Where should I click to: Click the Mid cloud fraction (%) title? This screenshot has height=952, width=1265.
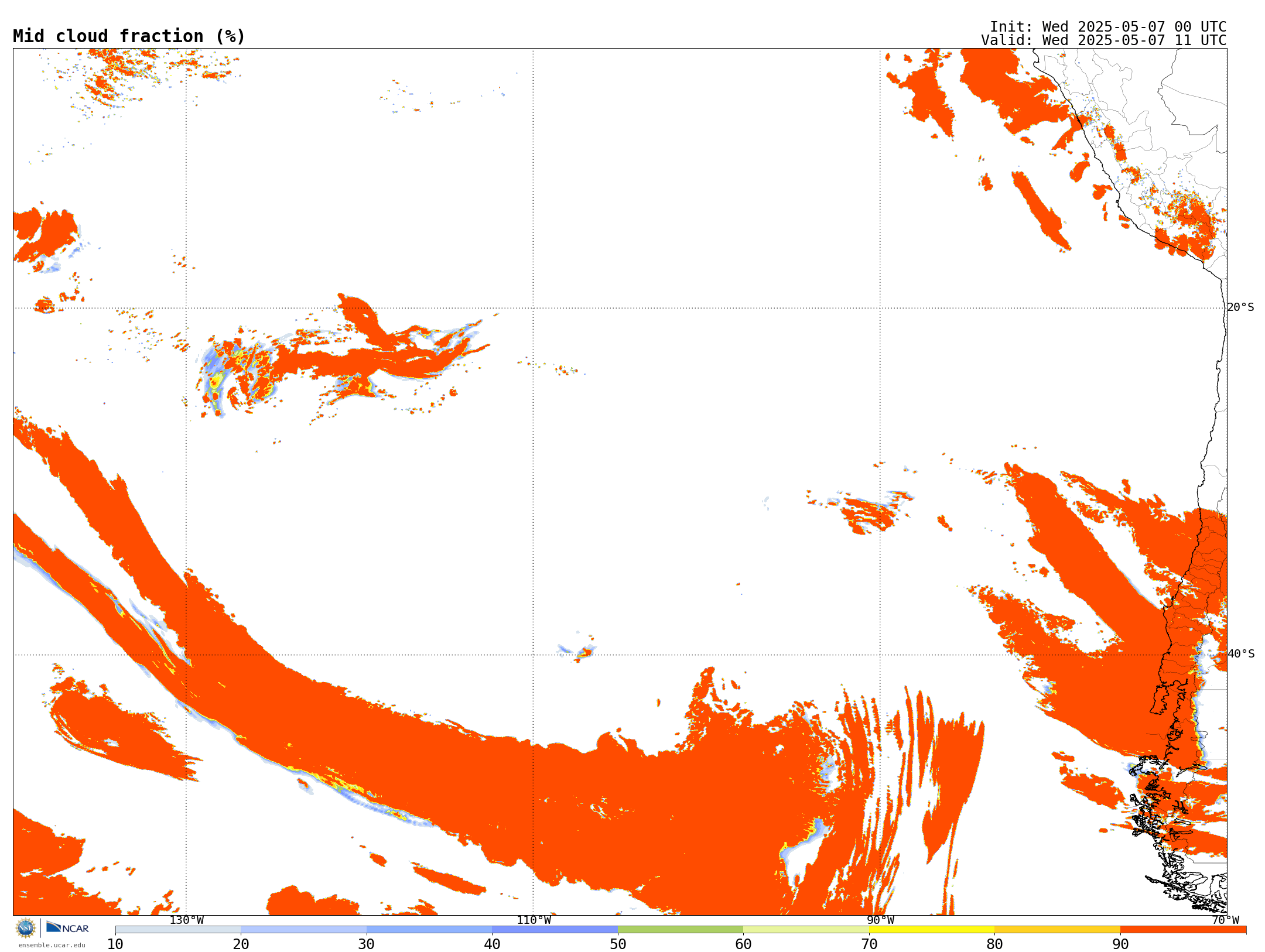(x=129, y=36)
